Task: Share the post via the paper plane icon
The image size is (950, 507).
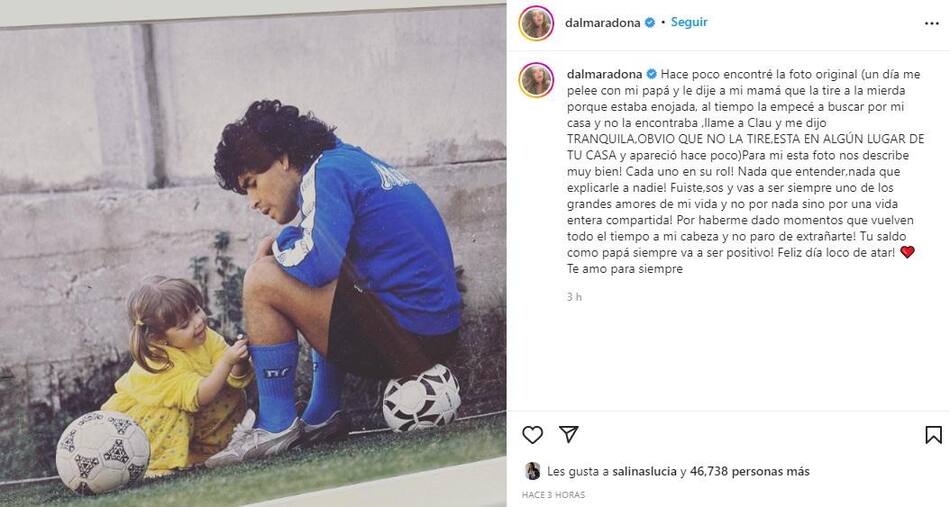Action: coord(569,434)
